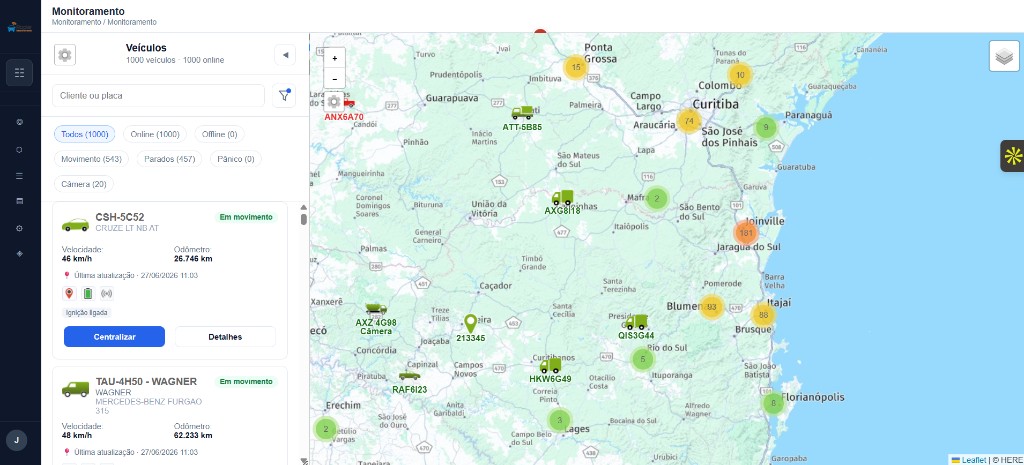Collapse the Veículos panel with the arrow
1024x465 pixels.
coord(285,55)
